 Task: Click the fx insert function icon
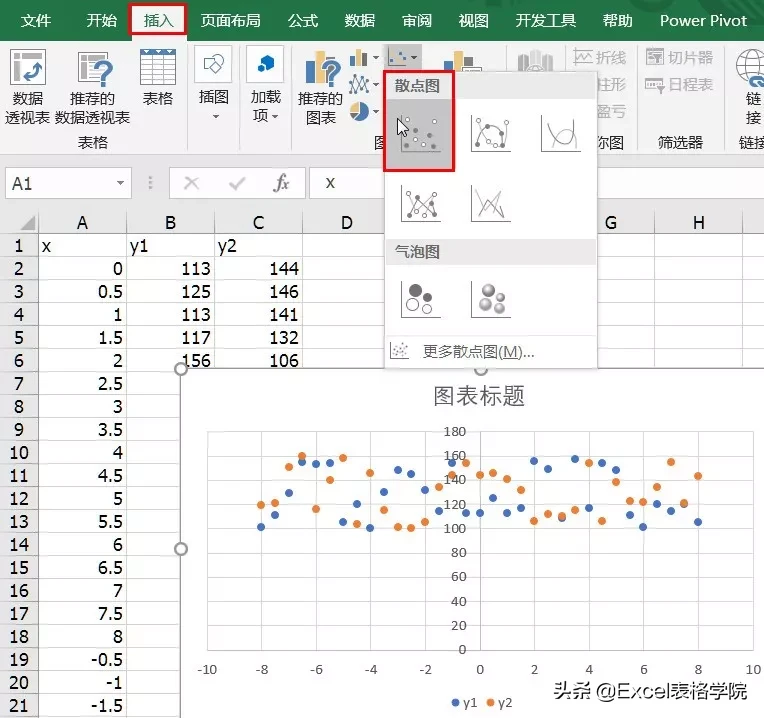pyautogui.click(x=282, y=183)
